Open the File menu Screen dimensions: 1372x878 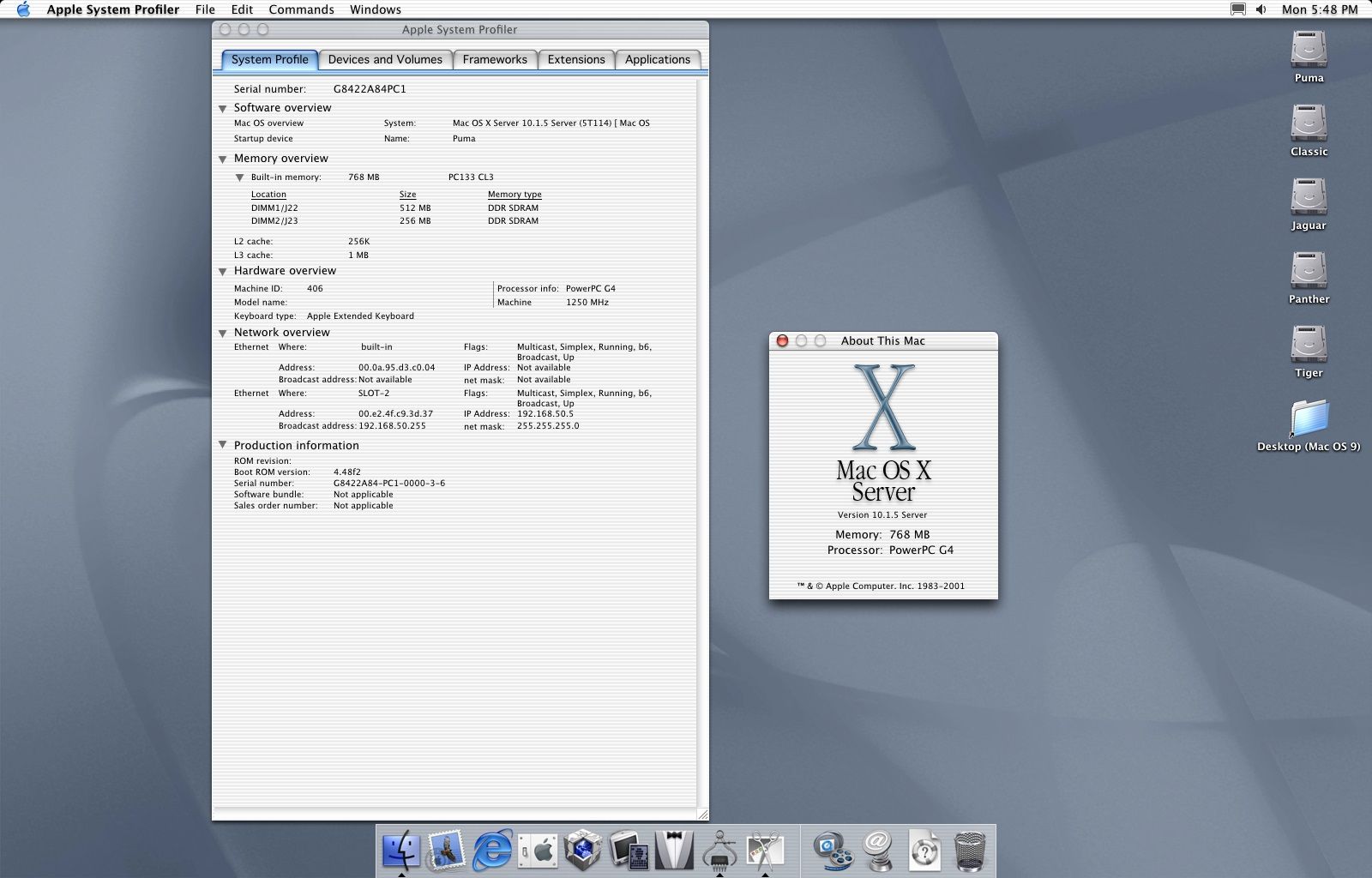205,9
